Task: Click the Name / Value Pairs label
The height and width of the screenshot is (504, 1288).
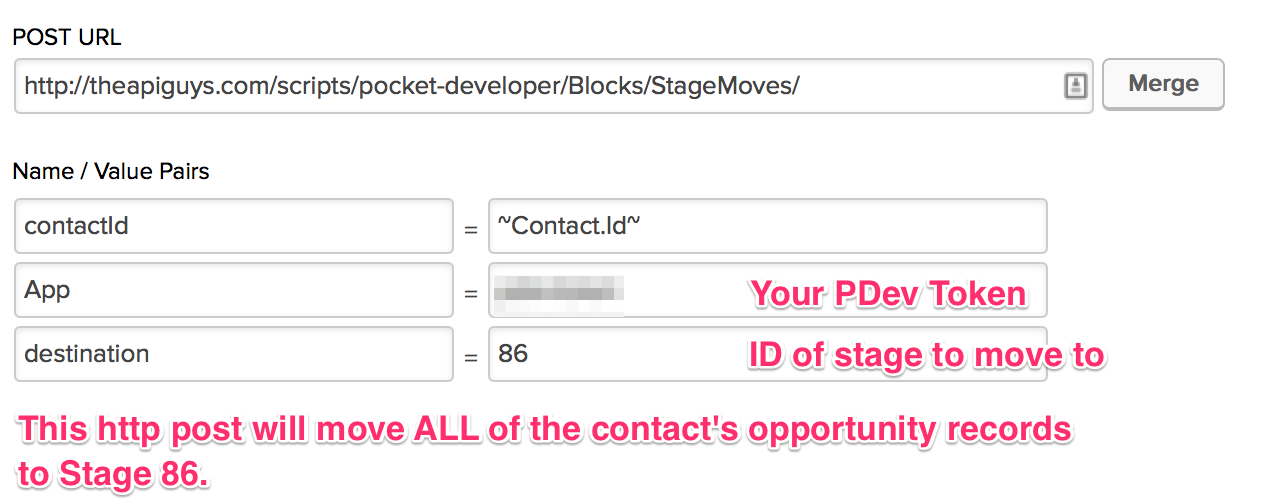Action: point(111,172)
